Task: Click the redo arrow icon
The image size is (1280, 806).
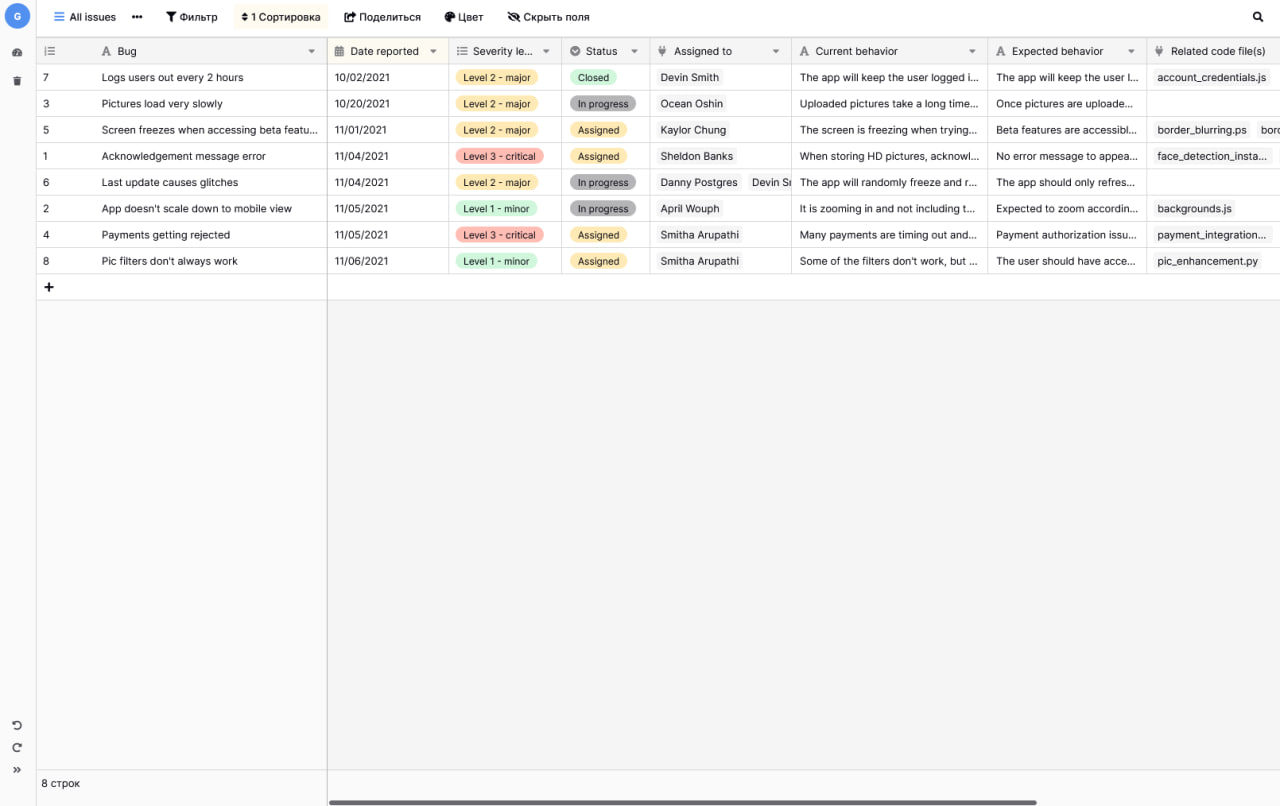Action: (17, 747)
